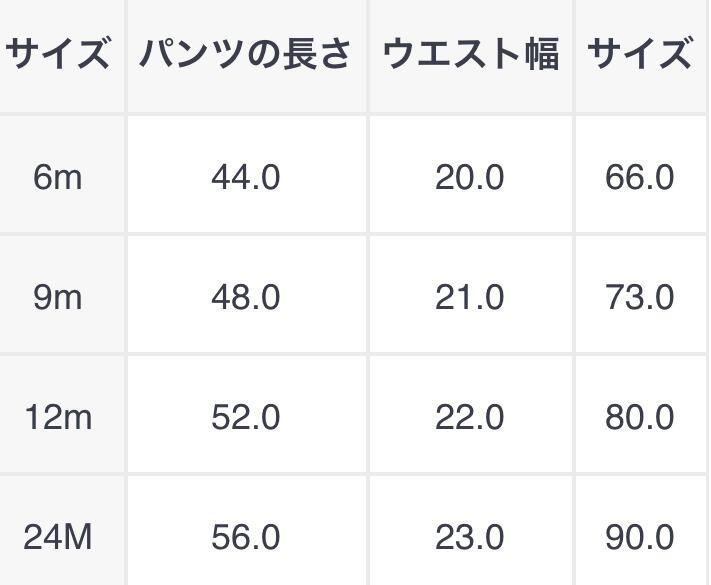Click the ウエスト幅 column header
Viewport: 711px width, 585px height.
(x=470, y=54)
